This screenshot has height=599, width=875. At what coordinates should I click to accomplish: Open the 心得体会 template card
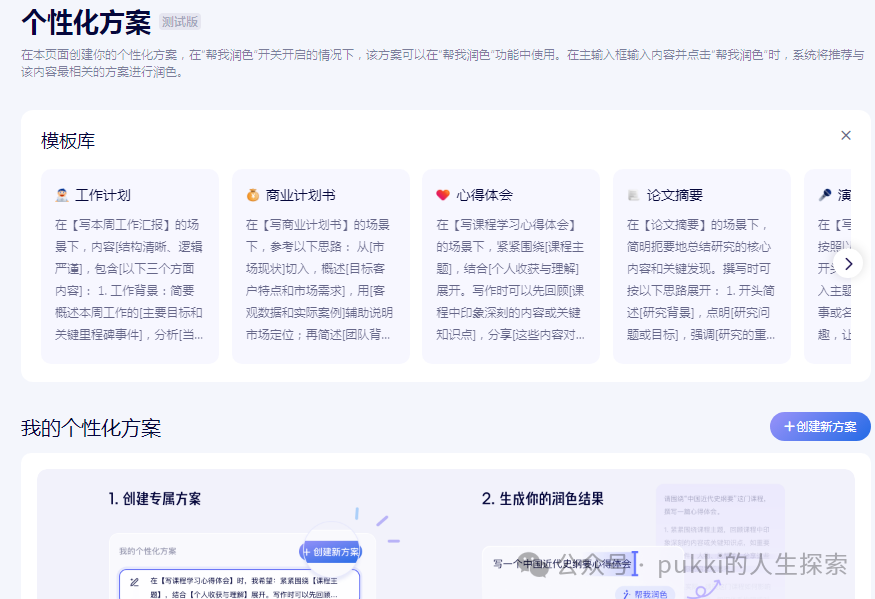[511, 266]
